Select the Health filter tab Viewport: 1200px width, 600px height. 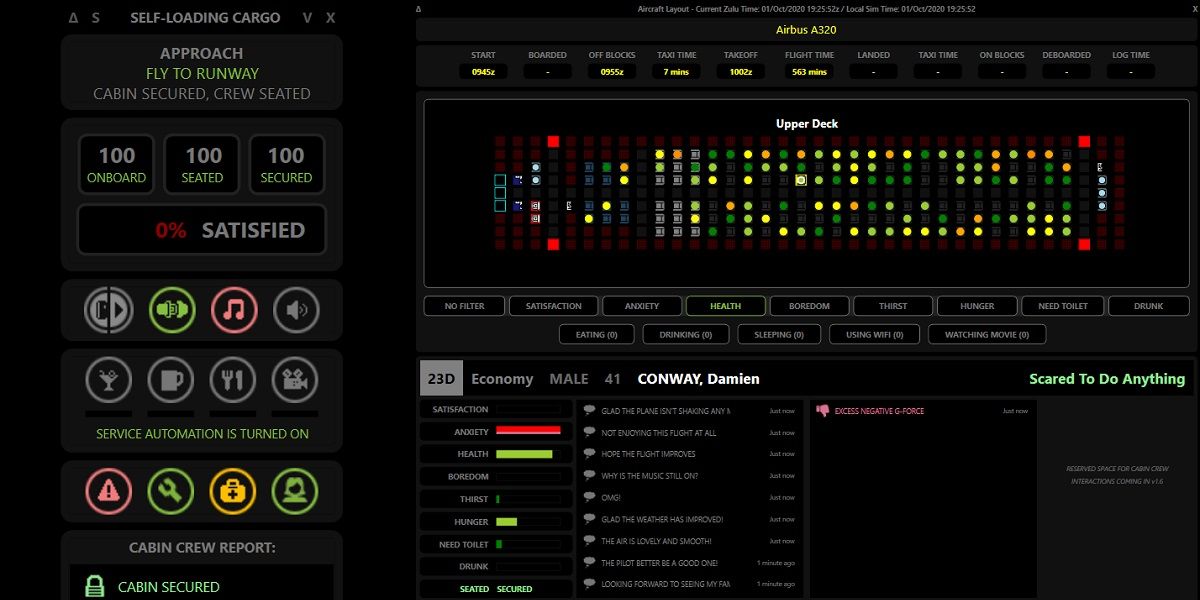point(725,306)
